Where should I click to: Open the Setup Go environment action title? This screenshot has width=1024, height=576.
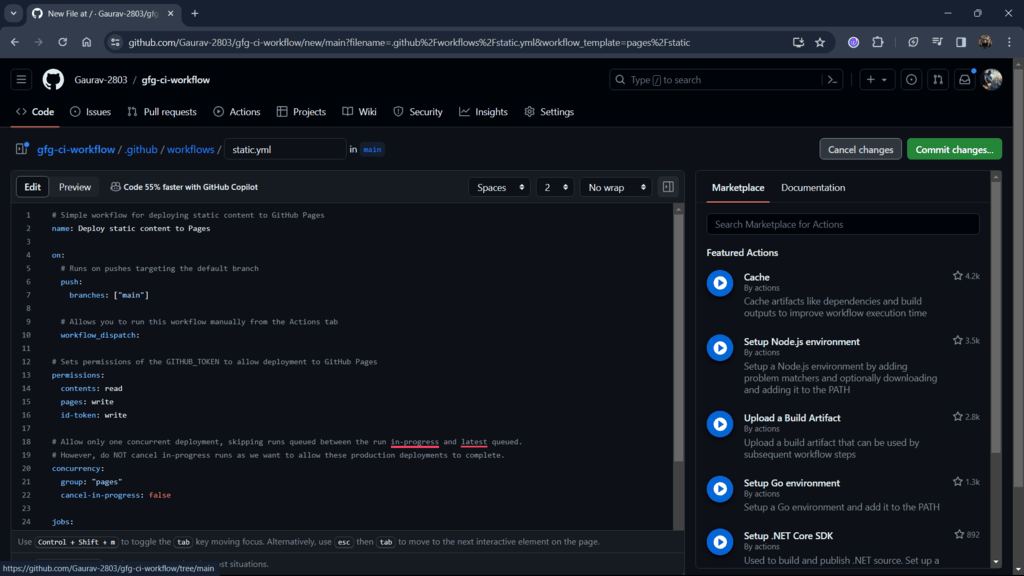coord(792,483)
